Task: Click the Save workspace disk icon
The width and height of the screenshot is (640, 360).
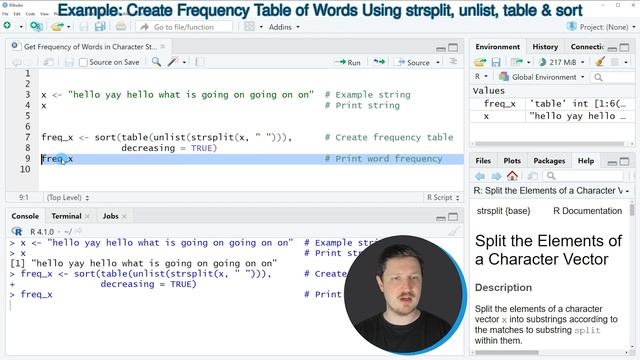Action: click(x=496, y=62)
